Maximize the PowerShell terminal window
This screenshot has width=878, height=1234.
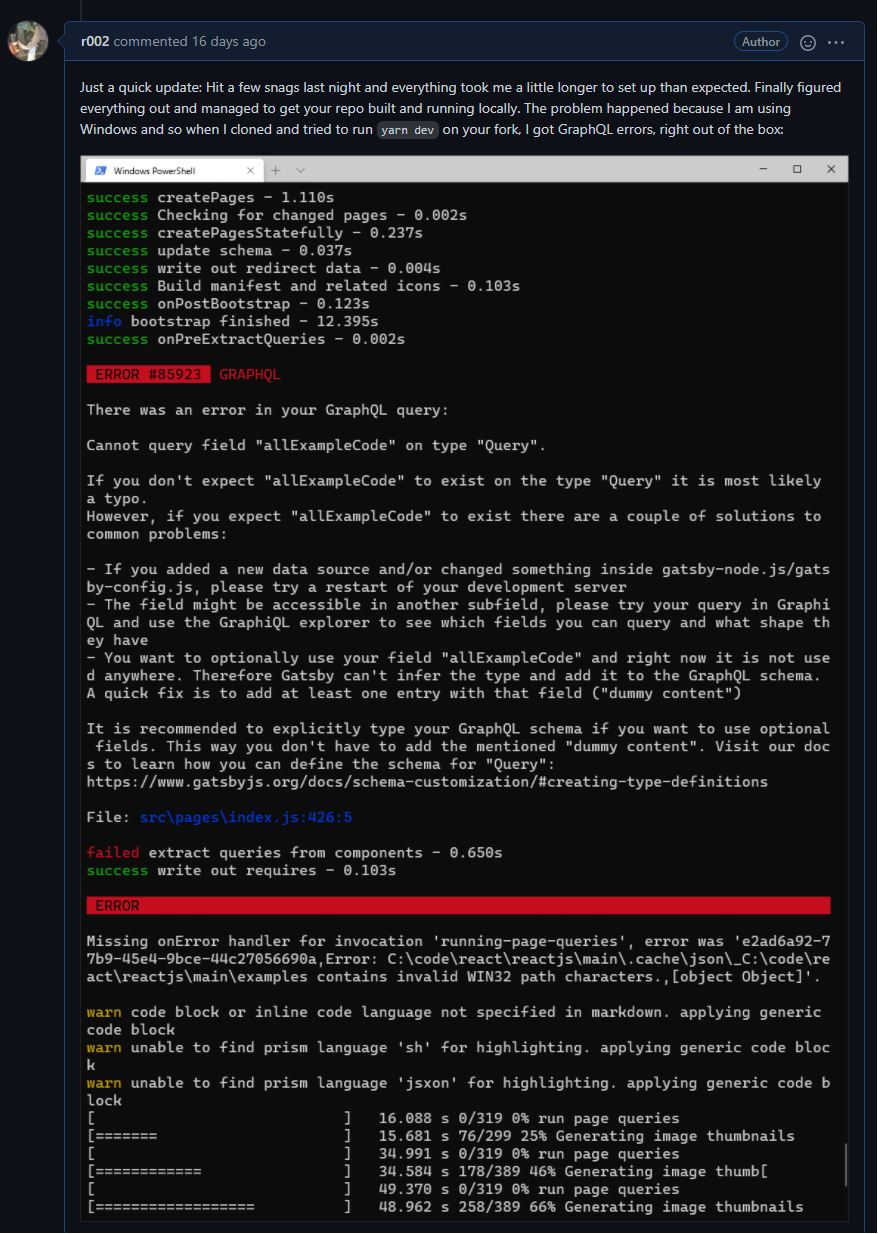(x=797, y=169)
